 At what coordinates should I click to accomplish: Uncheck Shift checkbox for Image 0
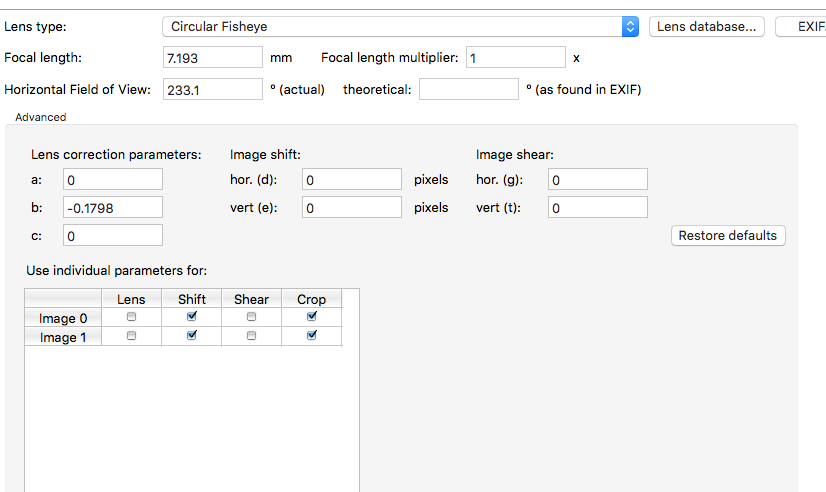pos(192,317)
